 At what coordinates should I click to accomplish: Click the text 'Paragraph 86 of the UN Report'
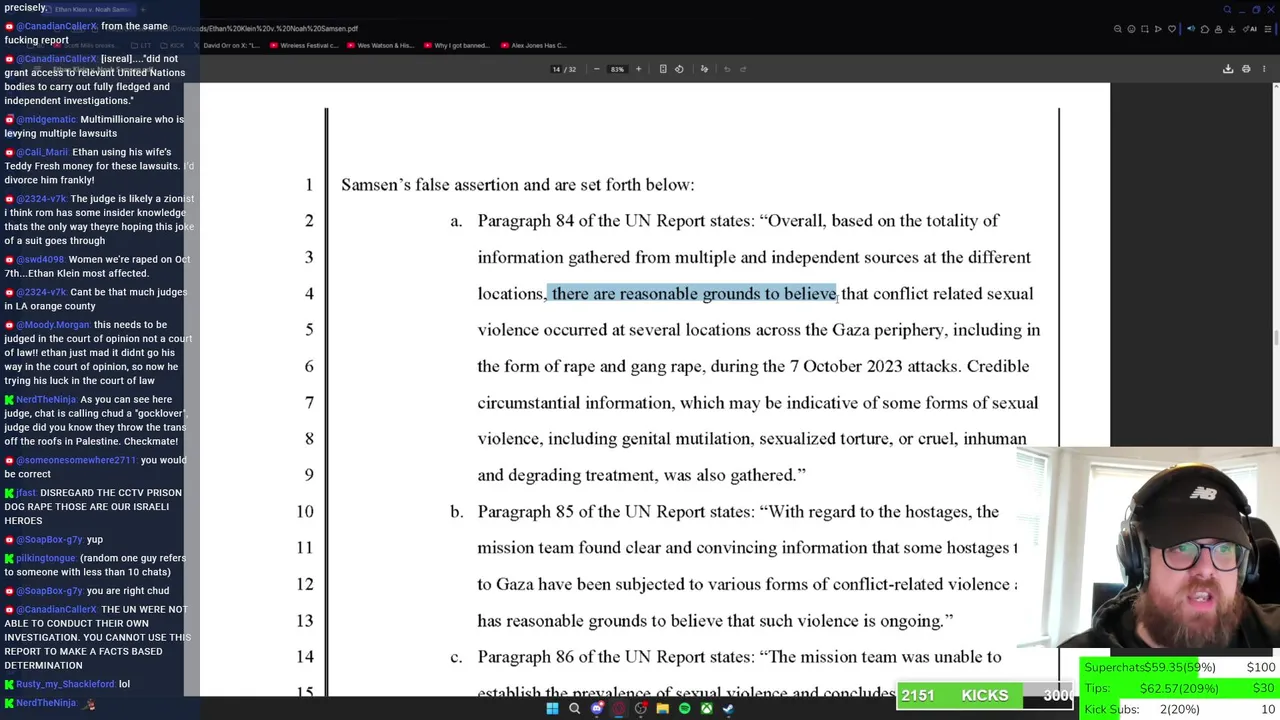(591, 657)
